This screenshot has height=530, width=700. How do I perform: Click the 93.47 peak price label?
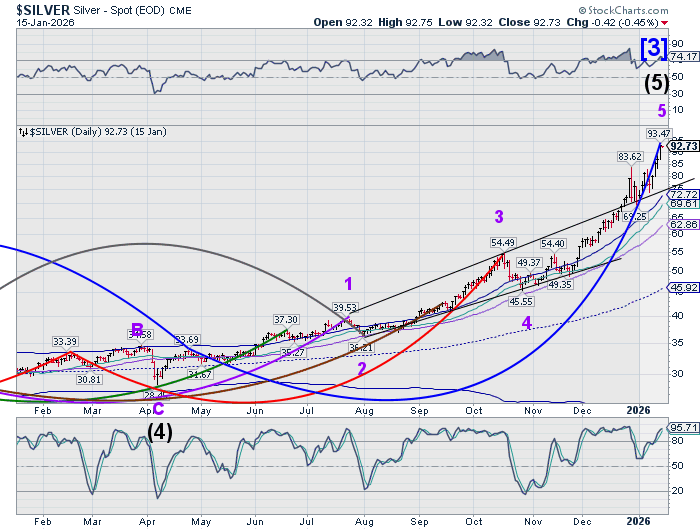[x=658, y=133]
